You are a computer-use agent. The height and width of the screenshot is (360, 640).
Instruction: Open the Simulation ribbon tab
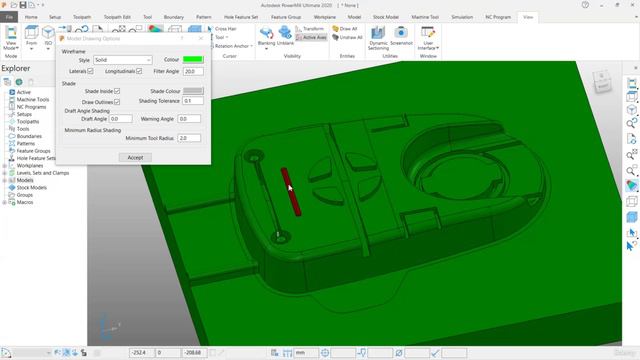pos(462,17)
